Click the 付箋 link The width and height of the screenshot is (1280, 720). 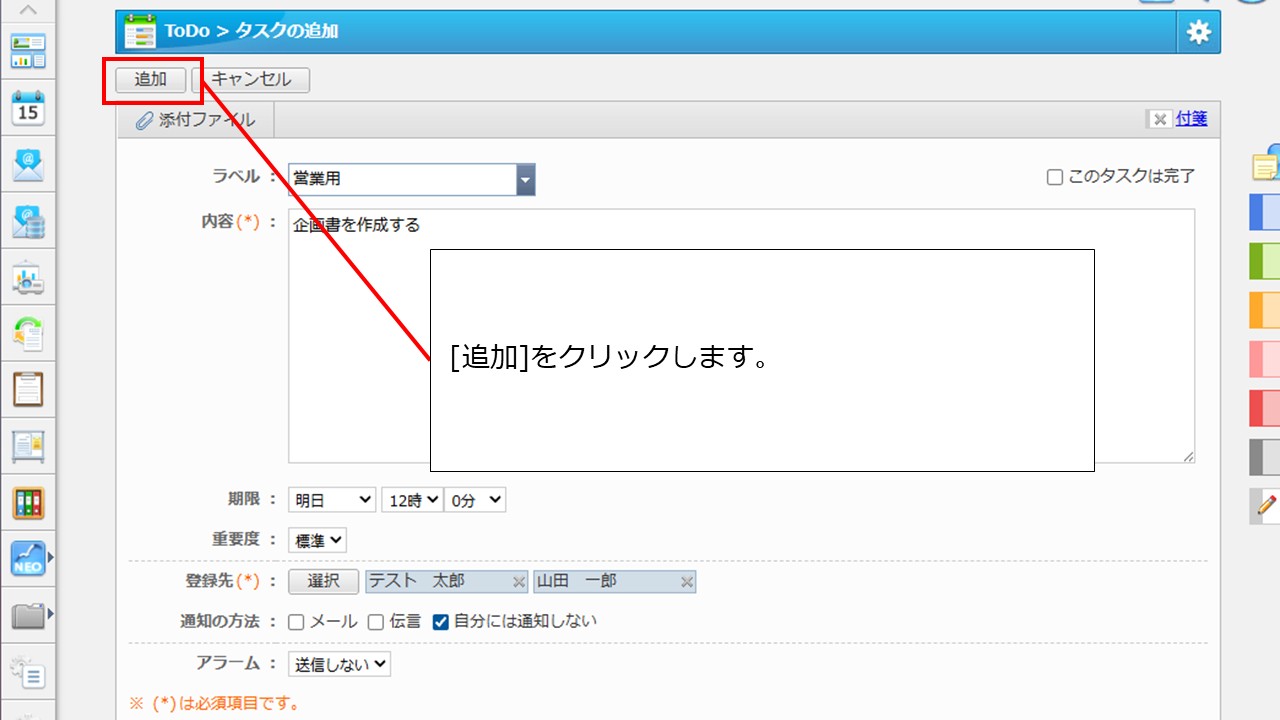point(1191,119)
